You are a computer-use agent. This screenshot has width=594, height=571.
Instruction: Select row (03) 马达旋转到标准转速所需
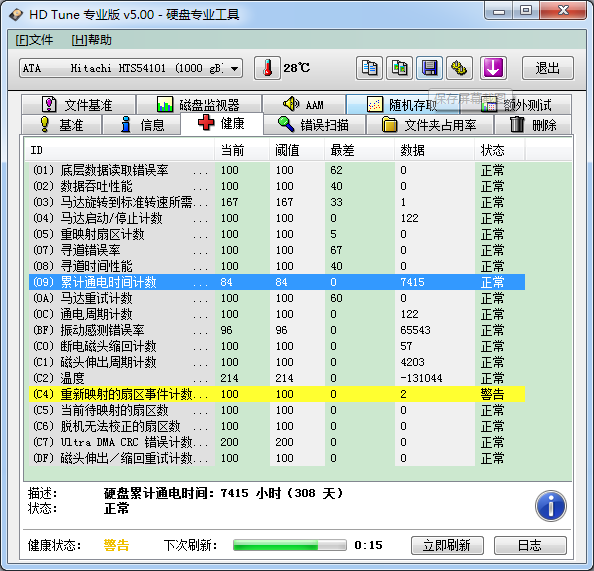[x=277, y=202]
